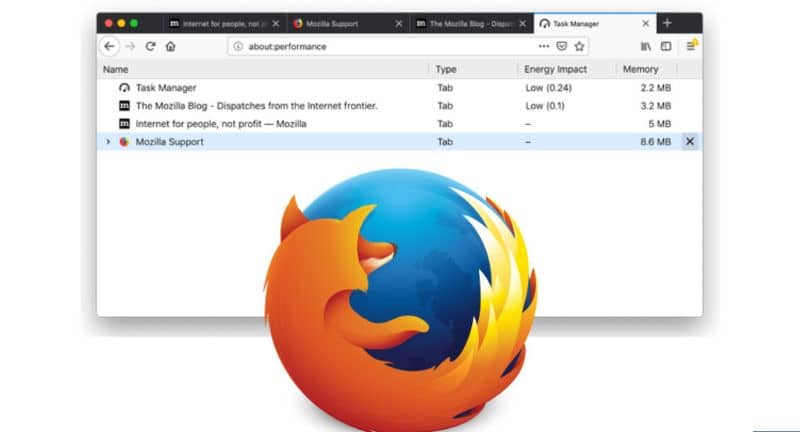Screen dimensions: 800x432
Task: Close Mozilla Support row with X button
Action: tap(690, 141)
